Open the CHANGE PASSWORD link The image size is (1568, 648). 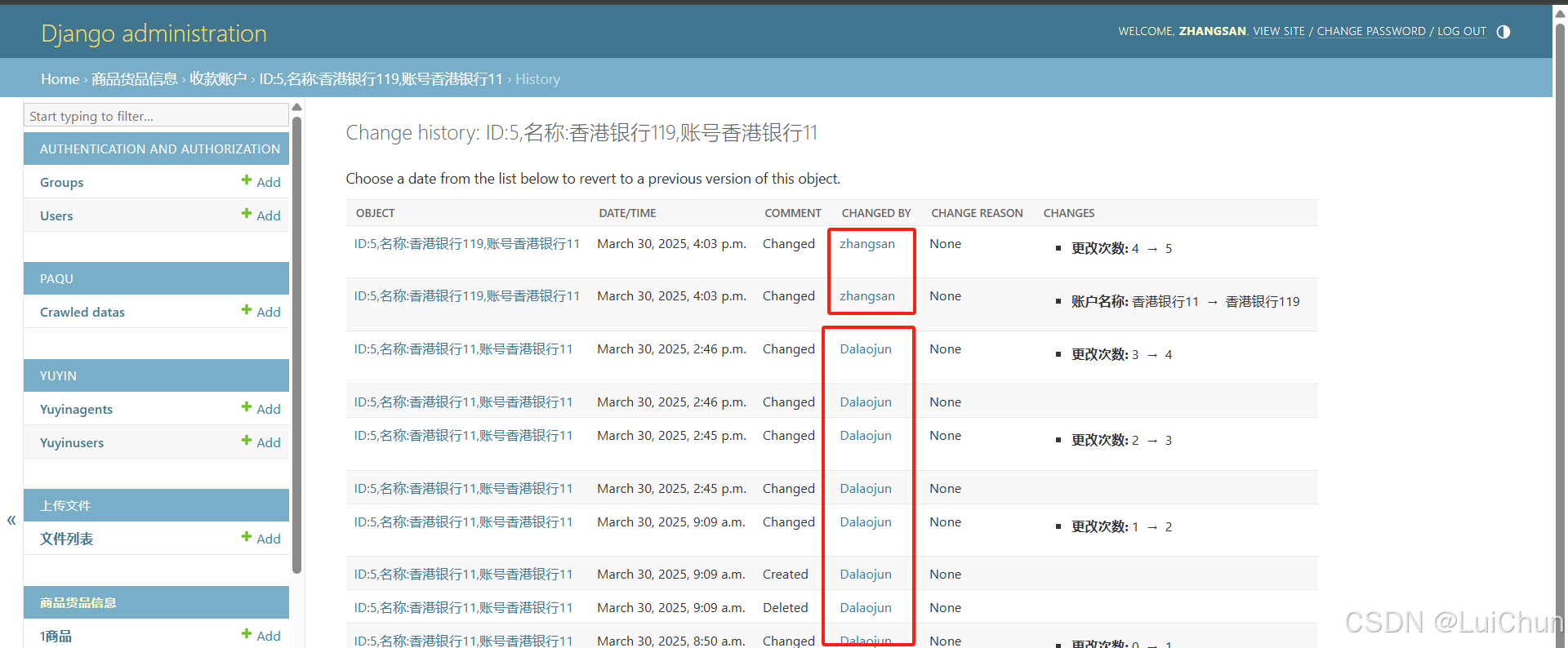click(1371, 31)
